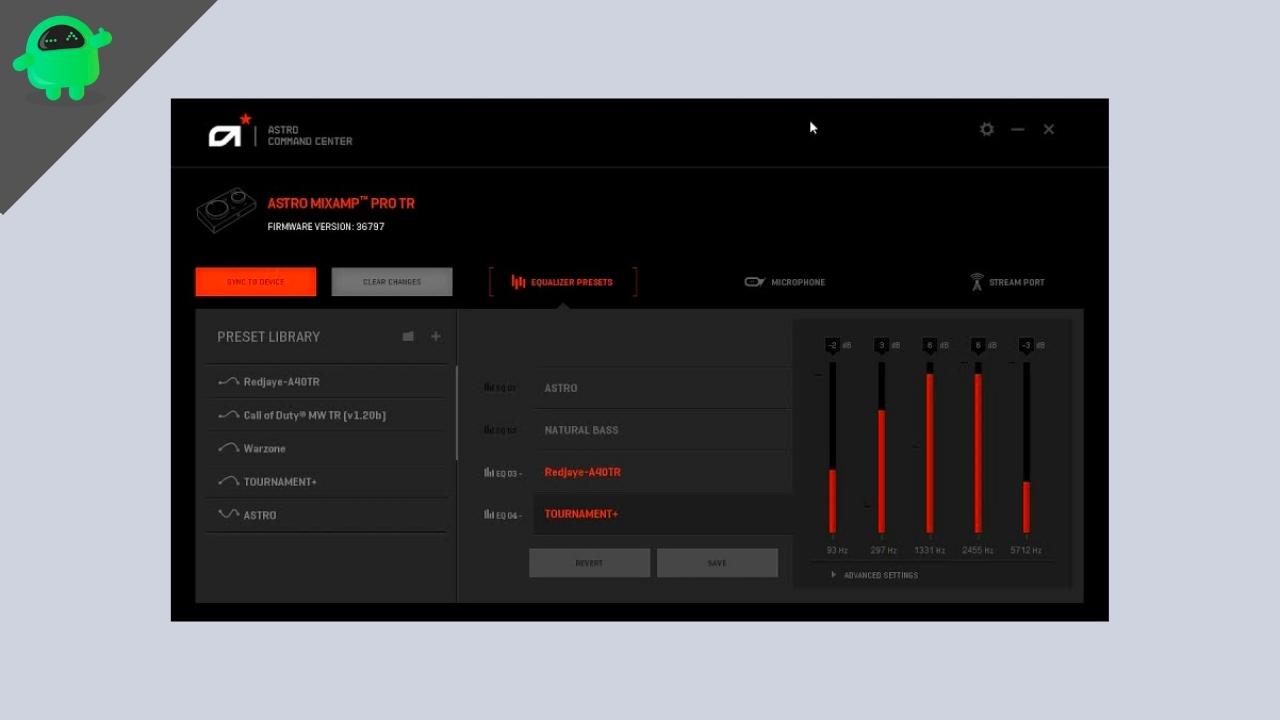Click the 5712 Hz frequency label
This screenshot has width=1280, height=720.
pos(1026,551)
